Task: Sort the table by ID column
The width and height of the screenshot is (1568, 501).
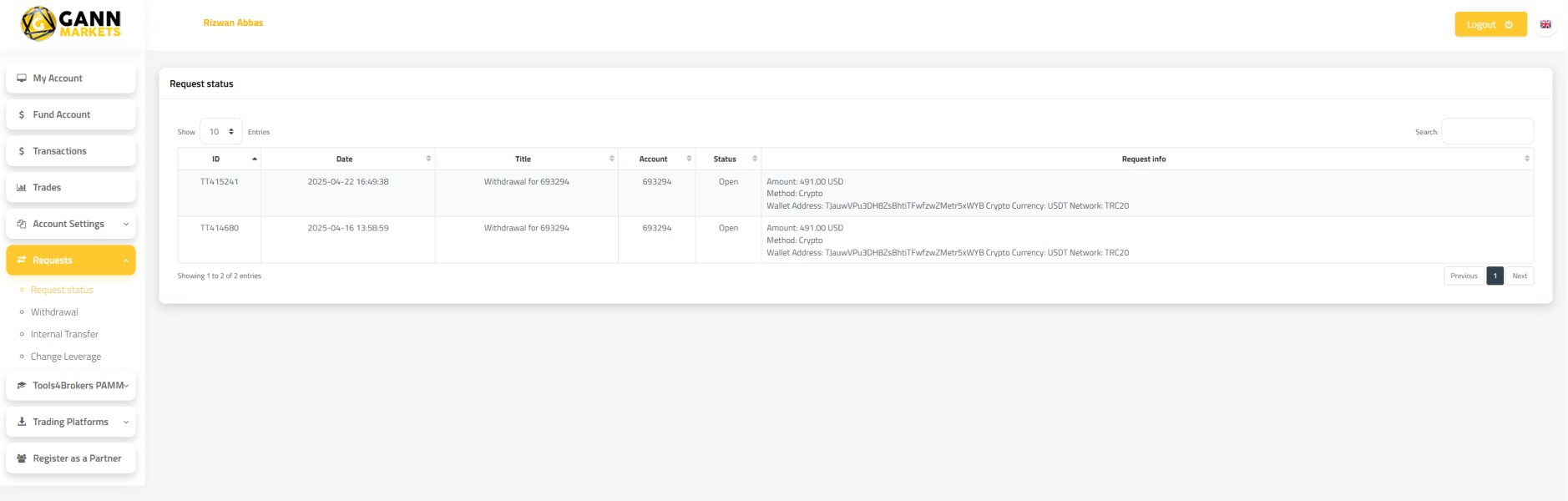Action: (x=219, y=159)
